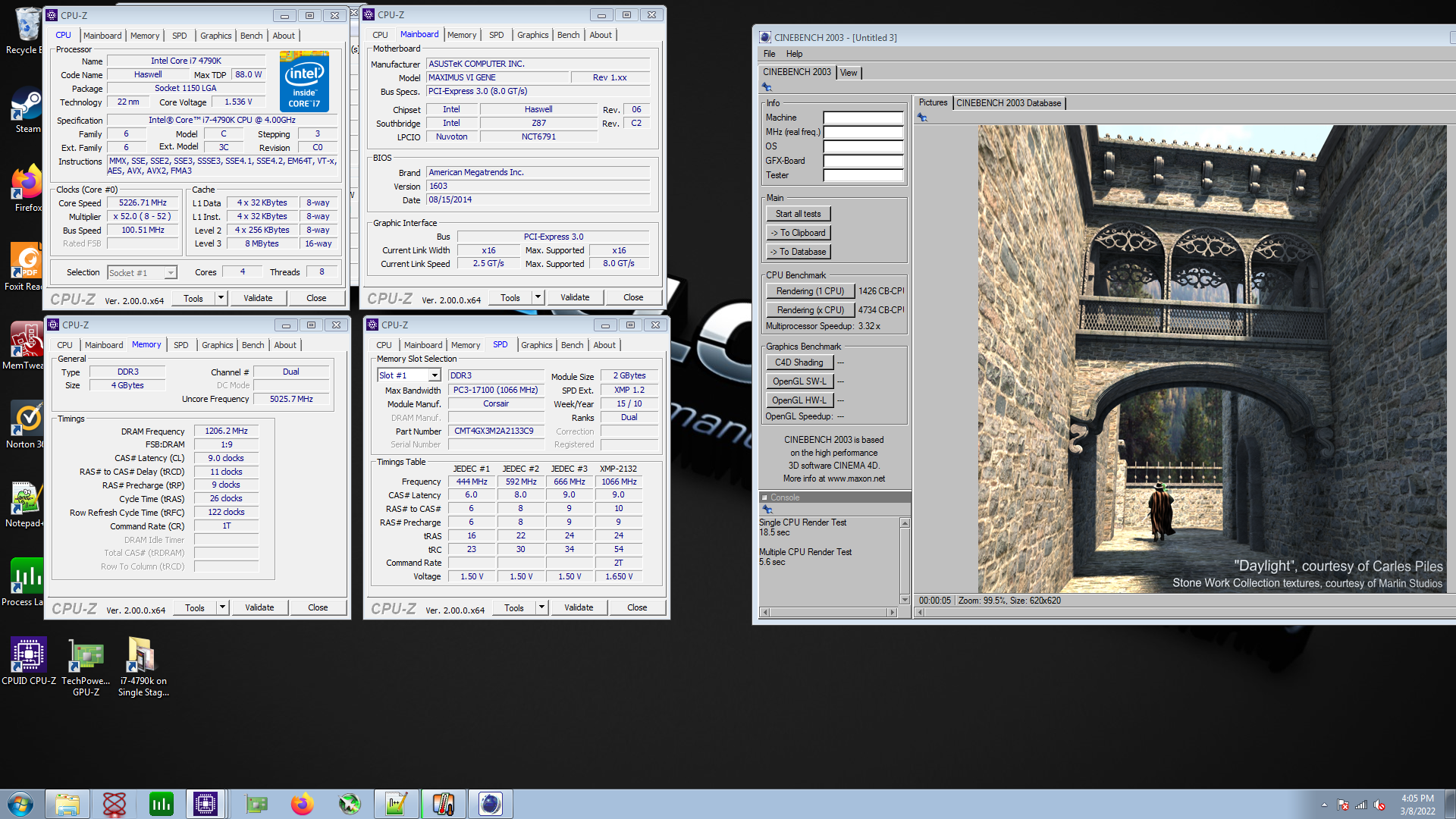This screenshot has height=819, width=1456.
Task: Click the -> To Clipboard button
Action: coord(799,233)
